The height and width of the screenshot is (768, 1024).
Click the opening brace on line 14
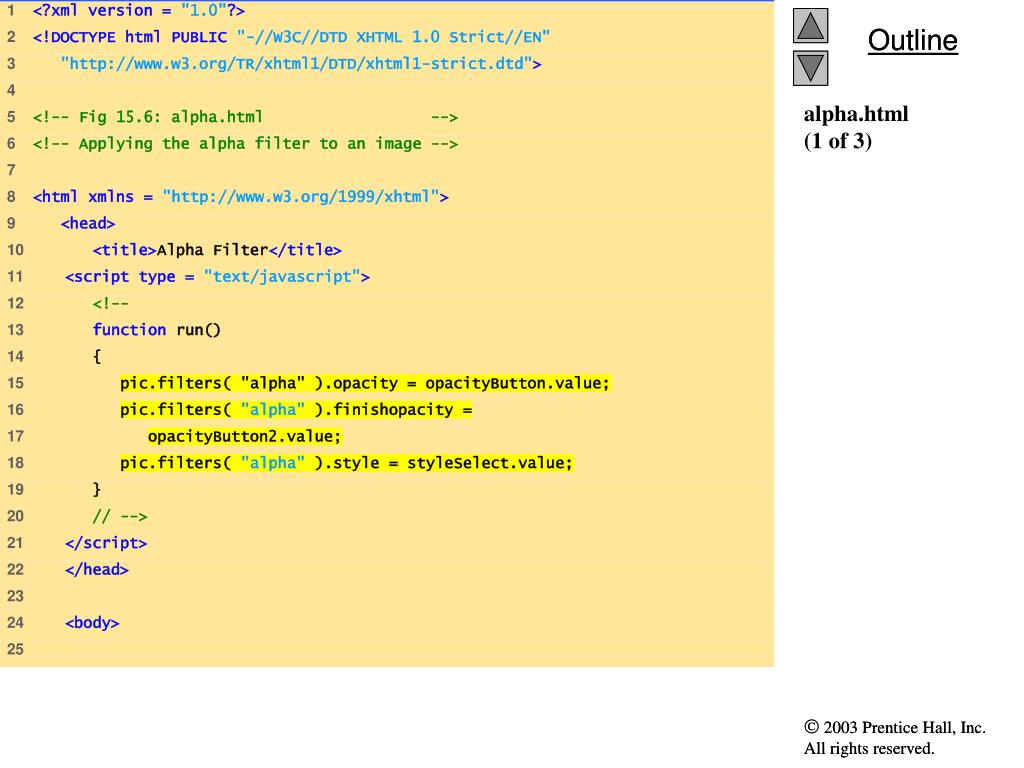(97, 357)
